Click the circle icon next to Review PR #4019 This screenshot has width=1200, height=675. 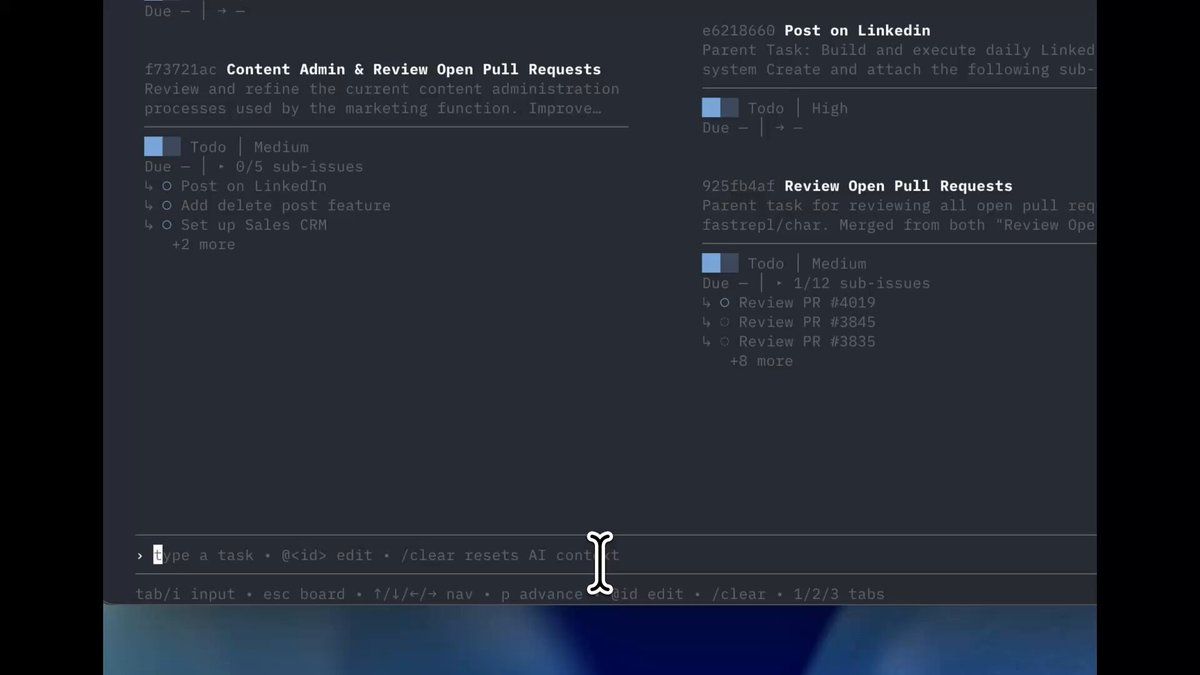[725, 303]
